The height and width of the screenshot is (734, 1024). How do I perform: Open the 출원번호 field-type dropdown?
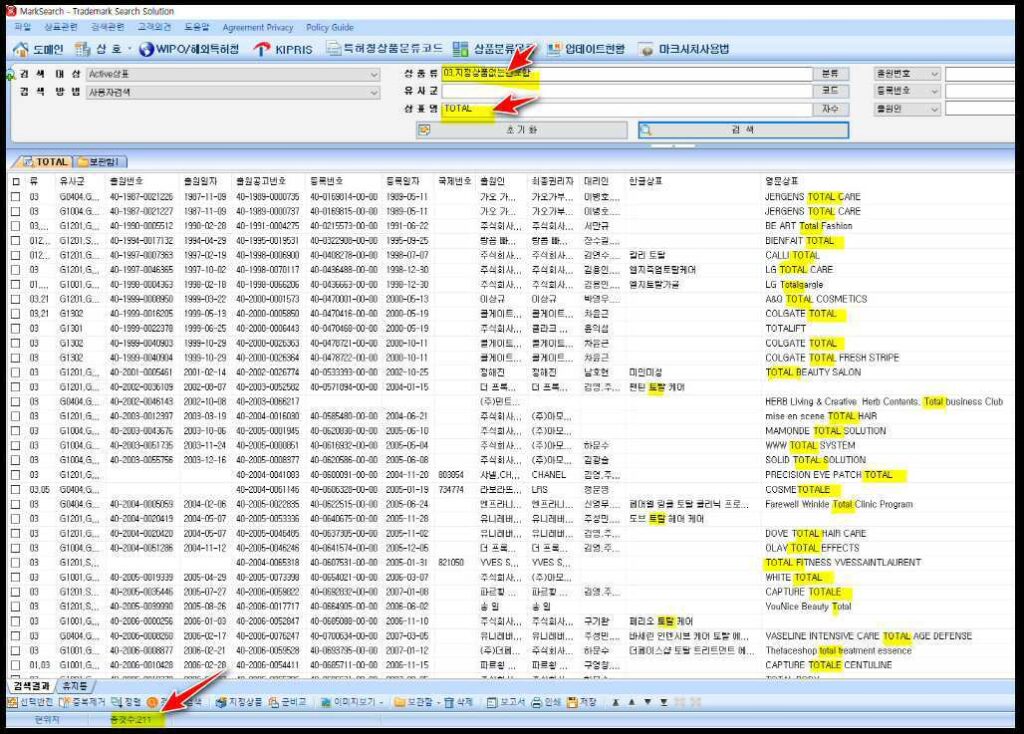pos(907,74)
